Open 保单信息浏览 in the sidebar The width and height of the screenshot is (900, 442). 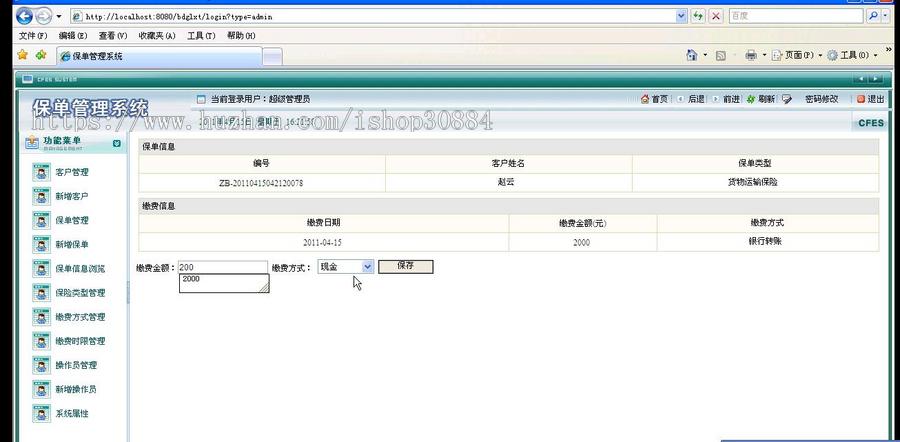coord(80,269)
